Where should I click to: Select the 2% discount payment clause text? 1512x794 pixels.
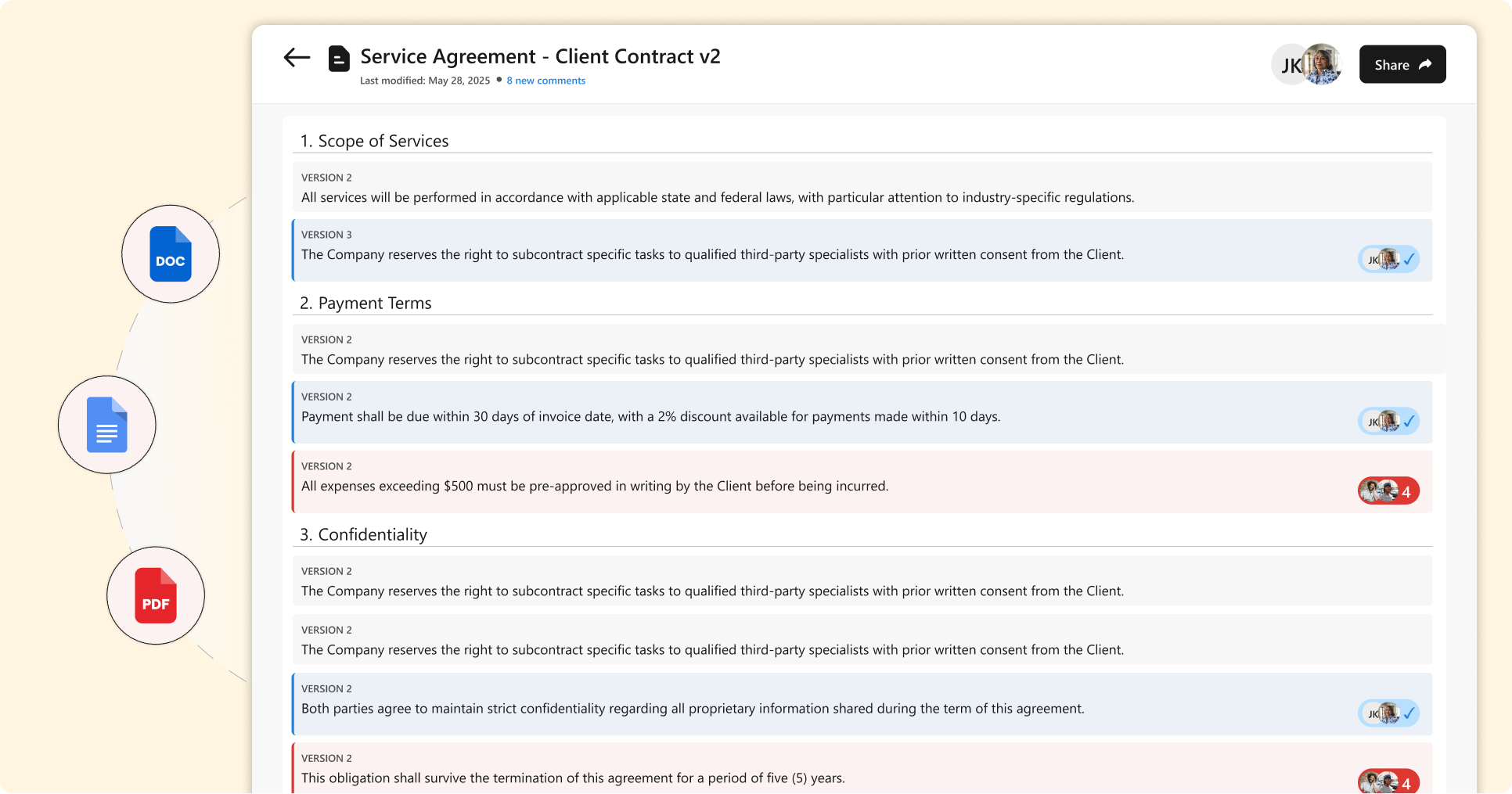[x=651, y=417]
